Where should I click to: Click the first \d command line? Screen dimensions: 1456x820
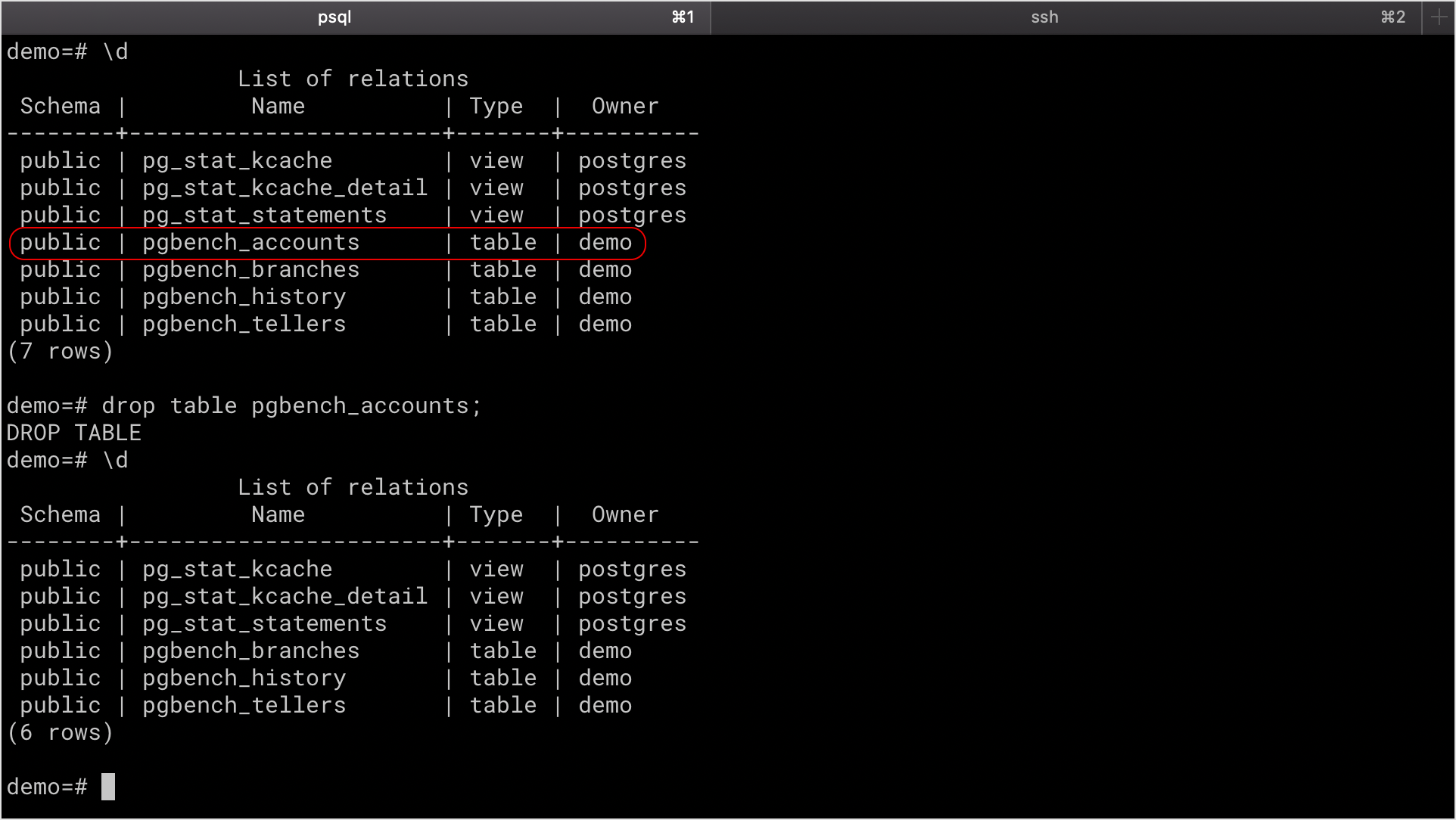67,52
